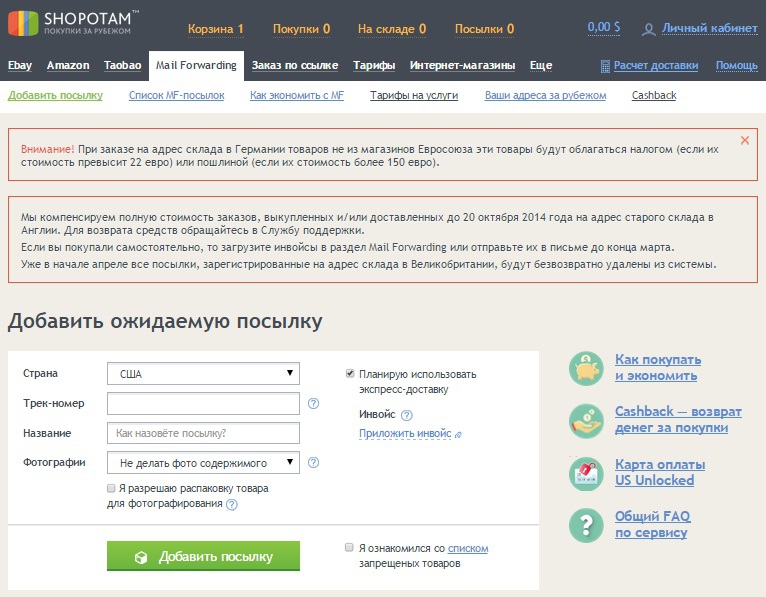The height and width of the screenshot is (597, 766).
Task: Open Ваши адреса за рубежом link
Action: click(545, 95)
